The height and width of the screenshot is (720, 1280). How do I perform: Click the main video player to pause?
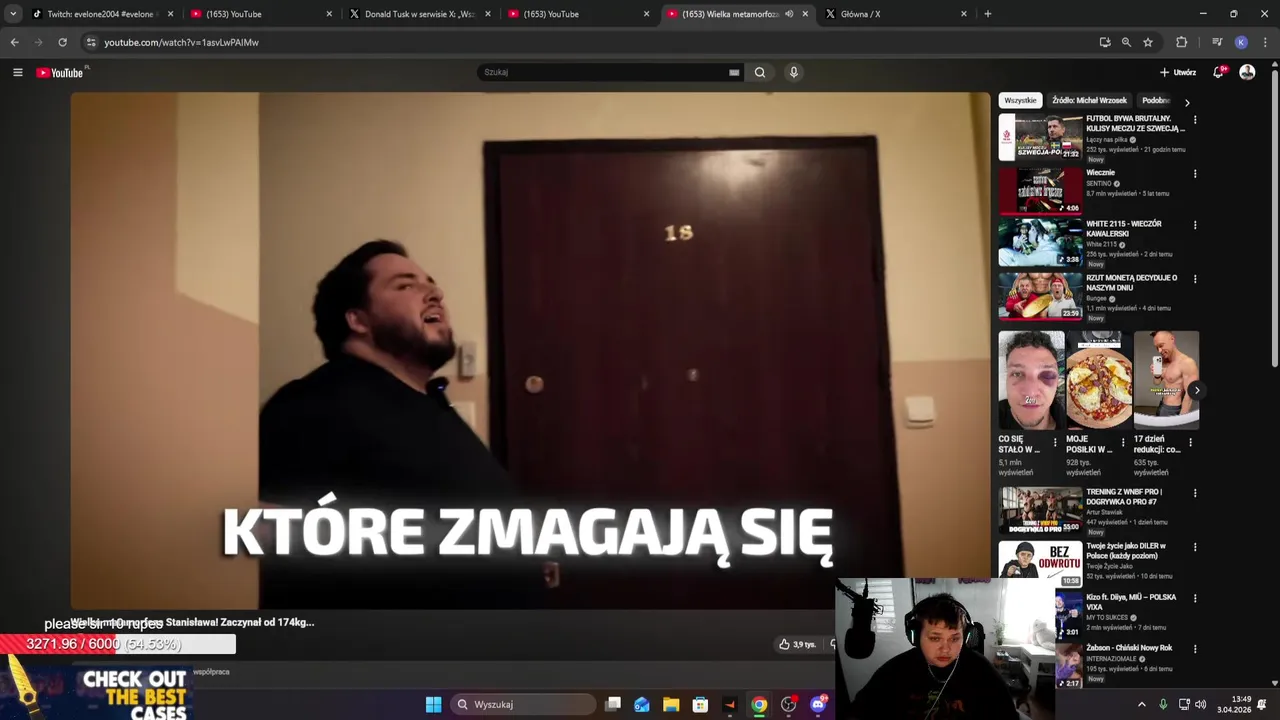point(530,350)
